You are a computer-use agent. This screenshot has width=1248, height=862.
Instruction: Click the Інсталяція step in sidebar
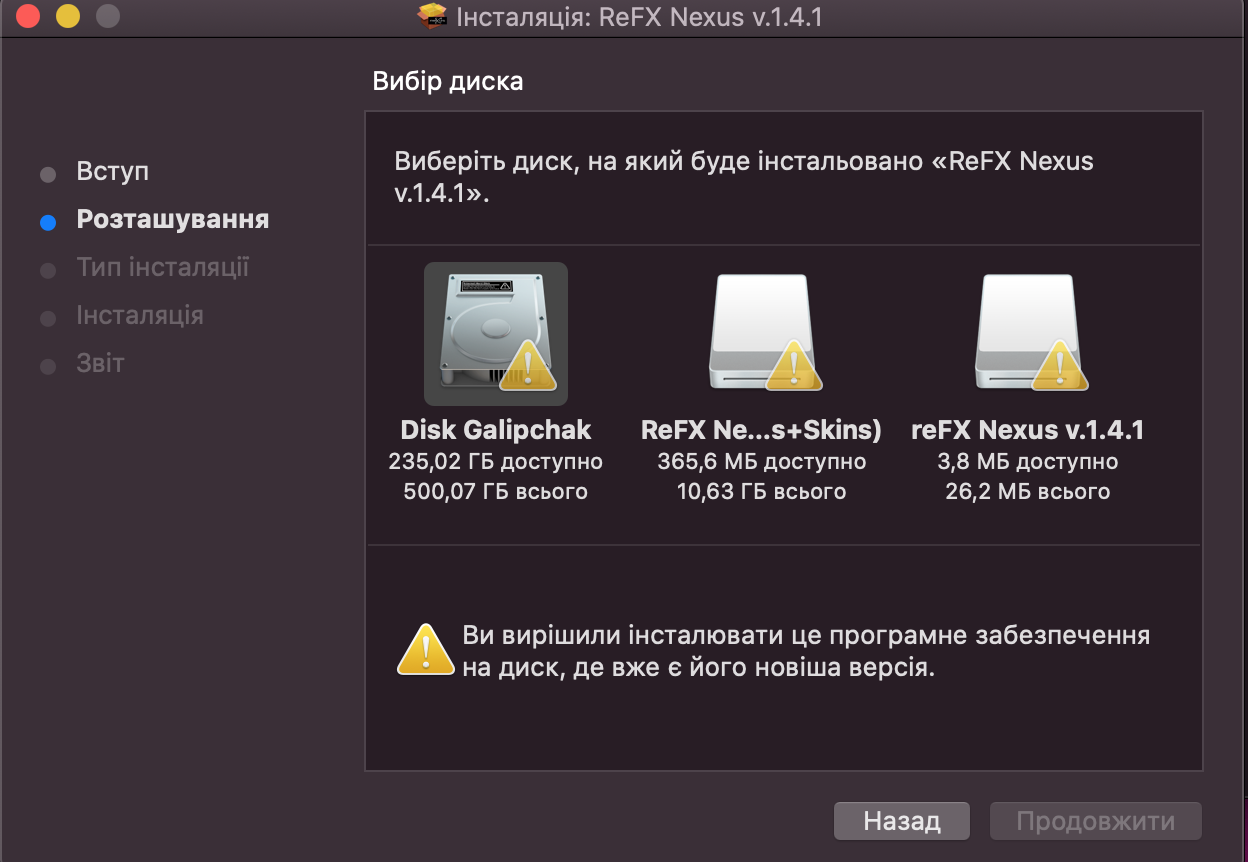(x=139, y=315)
